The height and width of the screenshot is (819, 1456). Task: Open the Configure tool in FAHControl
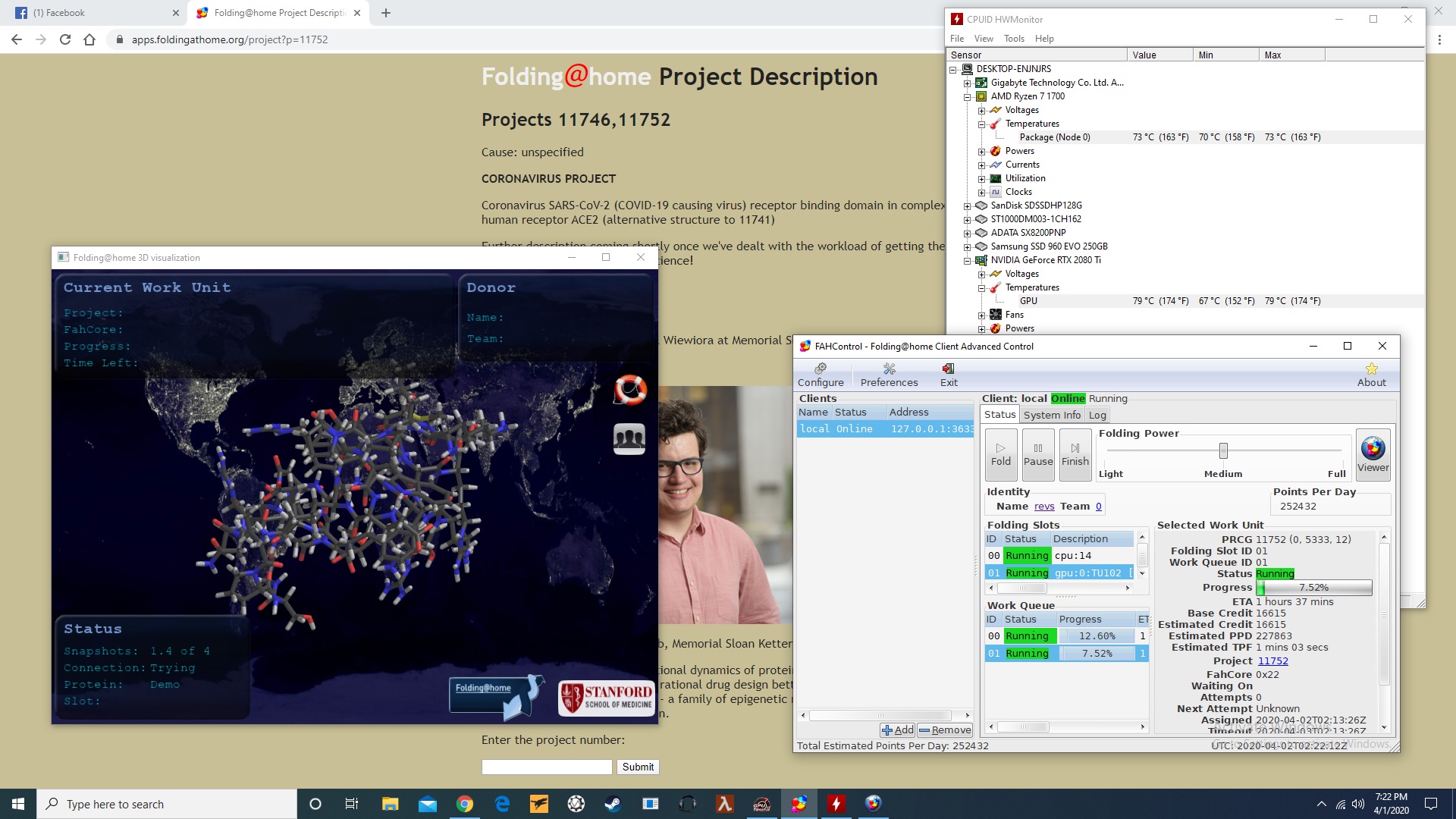point(821,375)
